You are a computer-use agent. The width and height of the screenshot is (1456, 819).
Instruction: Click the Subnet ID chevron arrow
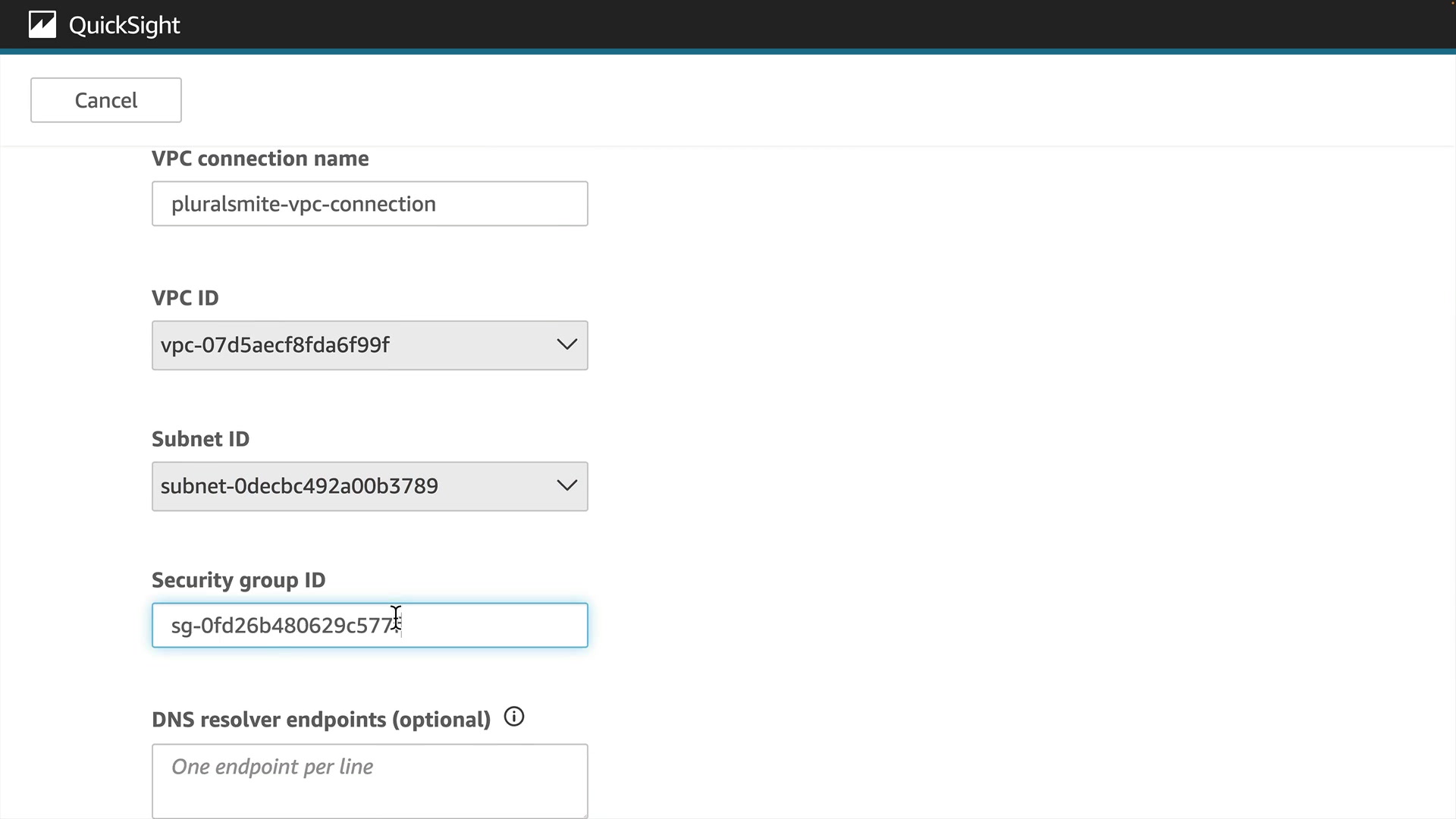pyautogui.click(x=566, y=485)
